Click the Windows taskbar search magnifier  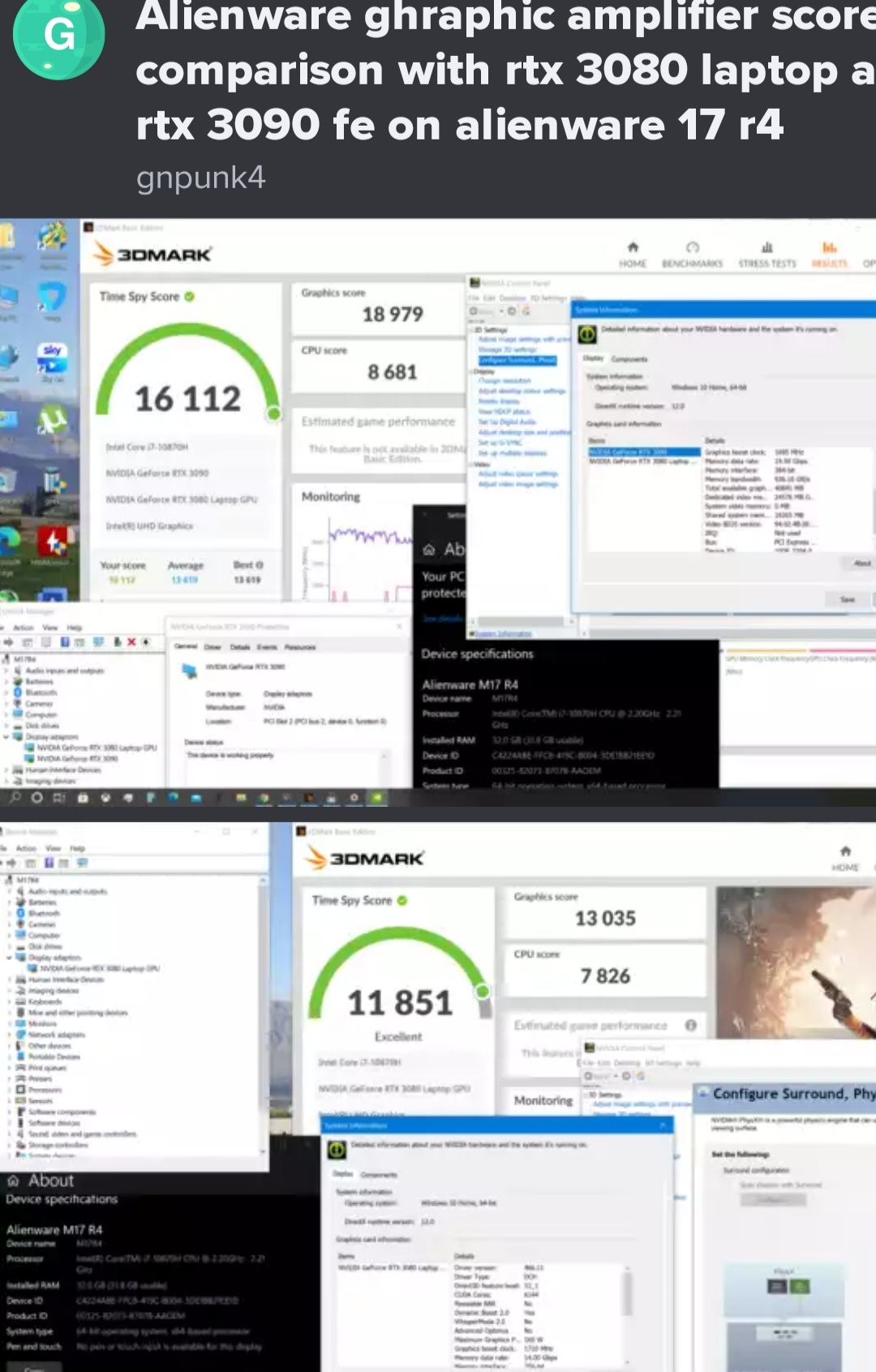tap(15, 798)
